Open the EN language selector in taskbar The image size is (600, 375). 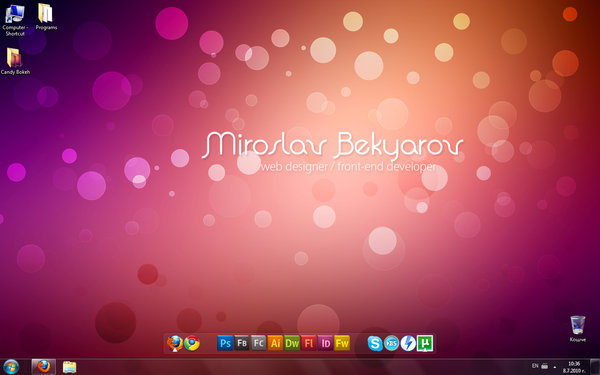[535, 366]
